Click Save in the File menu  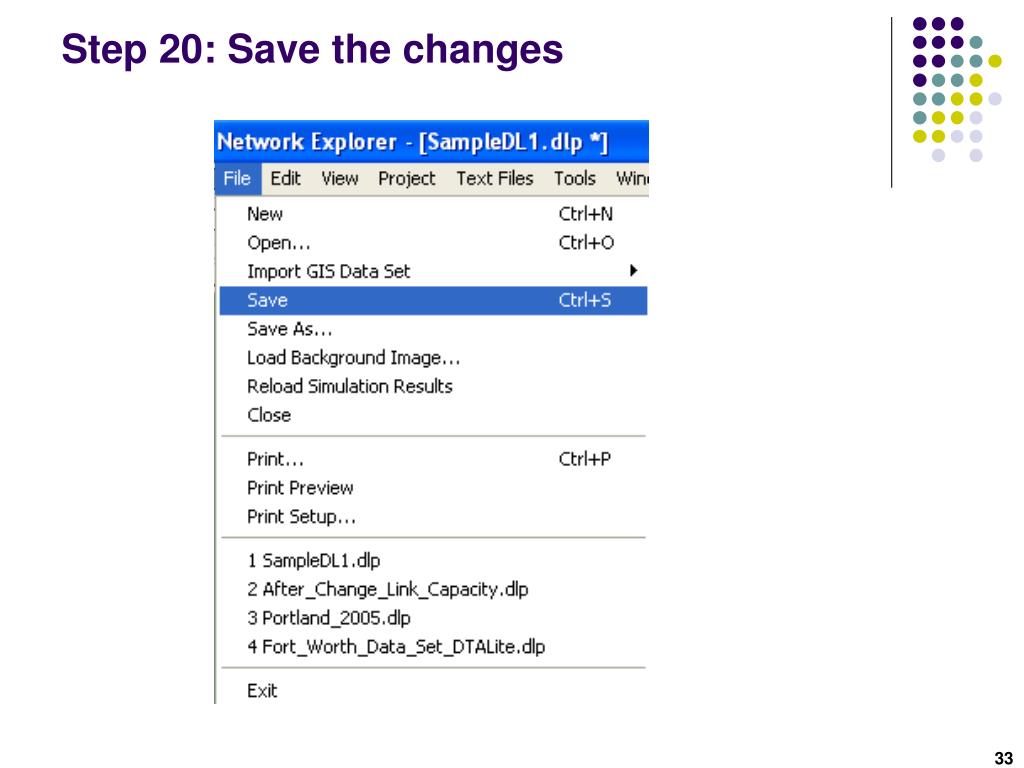(x=433, y=300)
